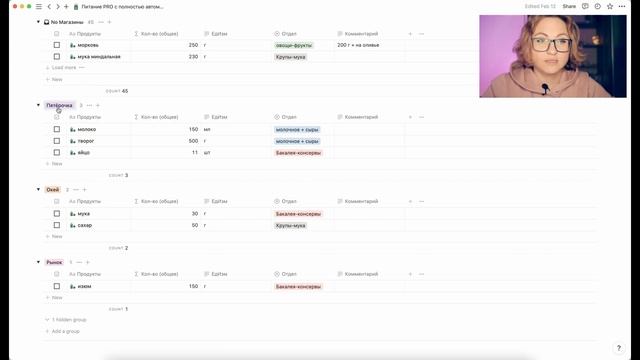Mark the яйцо item checkbox
The width and height of the screenshot is (640, 360).
pos(57,152)
